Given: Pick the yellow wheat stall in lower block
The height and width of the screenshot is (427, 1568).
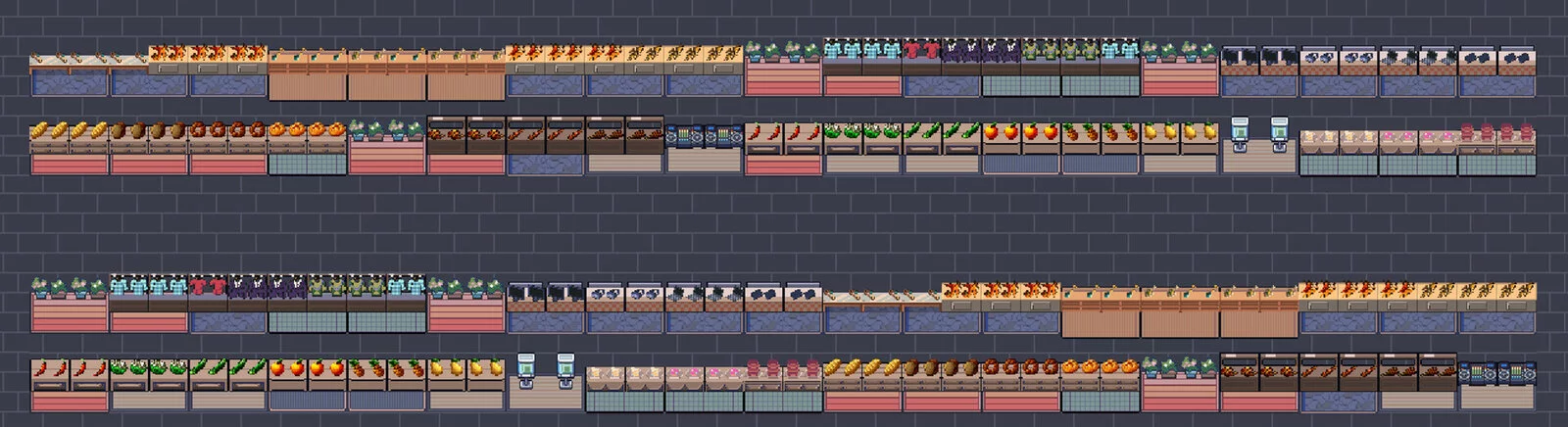Looking at the screenshot, I should pos(1477,306).
